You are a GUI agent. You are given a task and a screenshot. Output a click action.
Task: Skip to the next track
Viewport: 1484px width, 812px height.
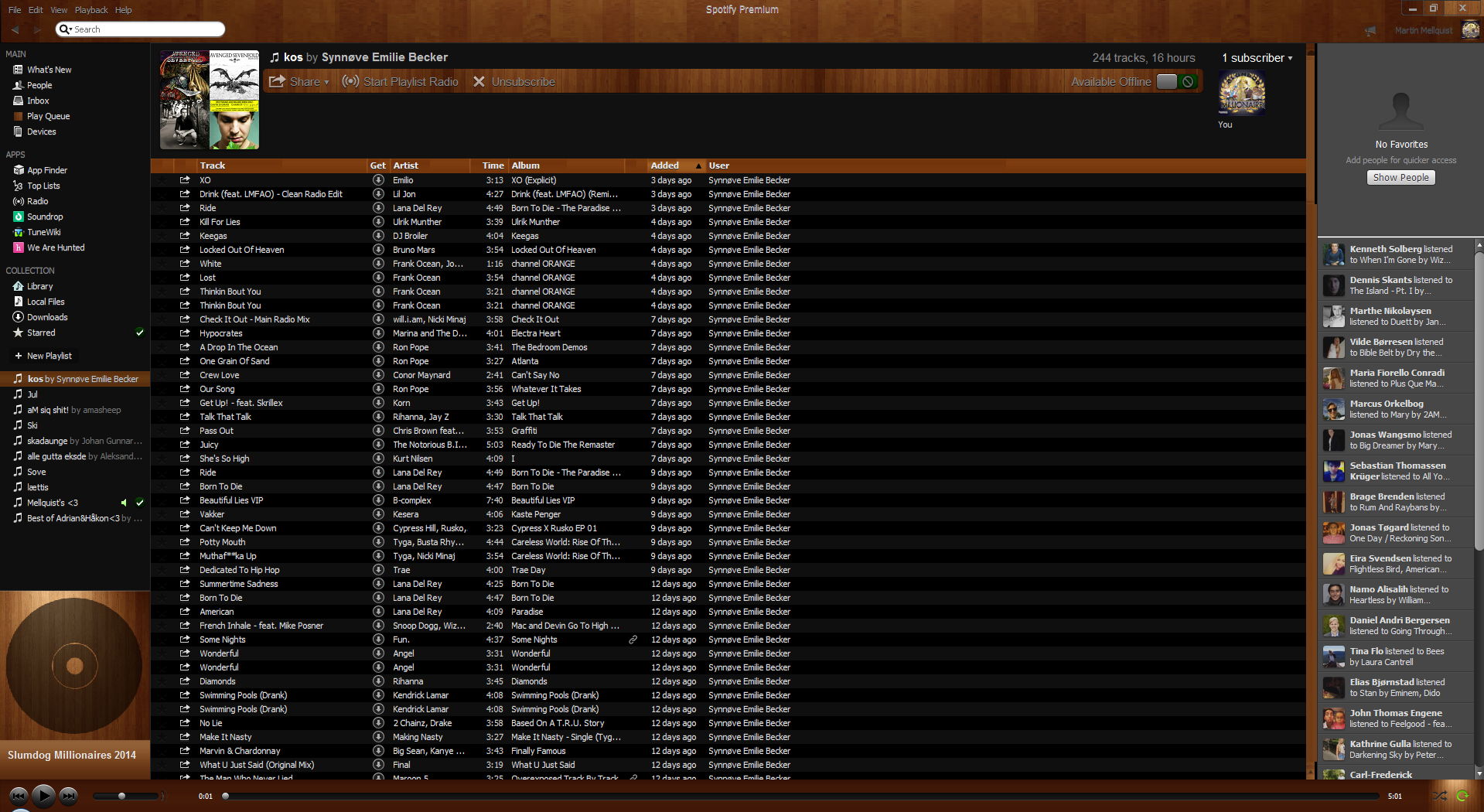coord(69,795)
